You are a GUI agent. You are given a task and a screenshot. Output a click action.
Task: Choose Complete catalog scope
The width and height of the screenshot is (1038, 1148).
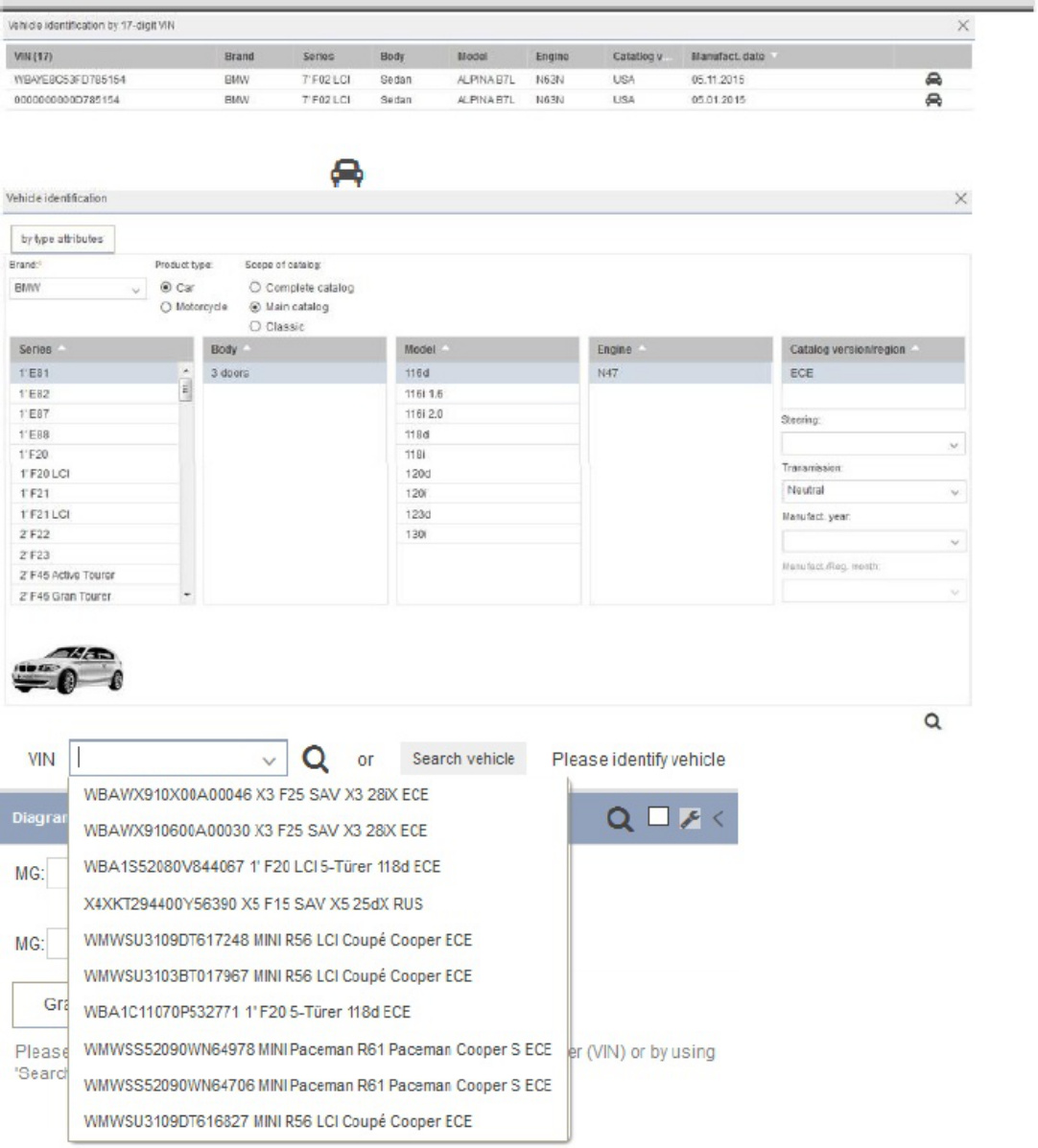[255, 288]
